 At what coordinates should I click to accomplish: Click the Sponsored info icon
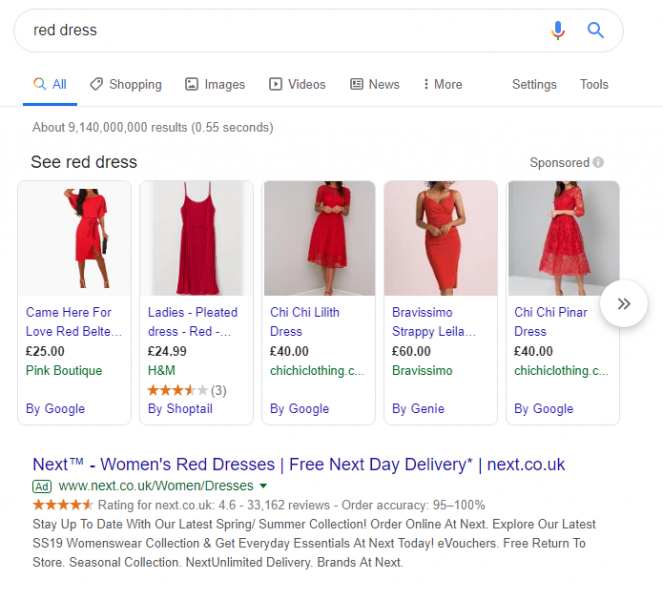[598, 162]
